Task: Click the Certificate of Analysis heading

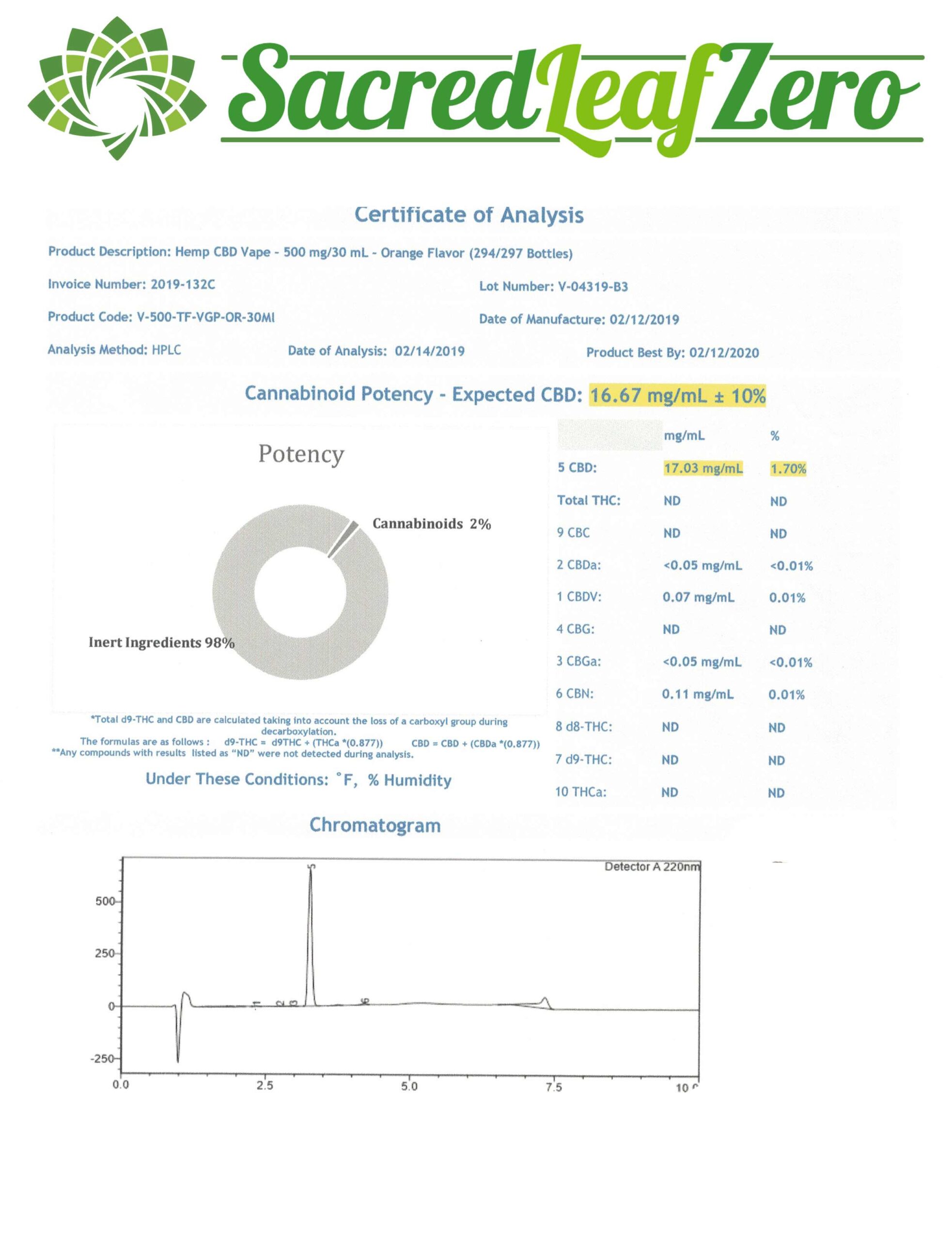Action: click(x=468, y=215)
